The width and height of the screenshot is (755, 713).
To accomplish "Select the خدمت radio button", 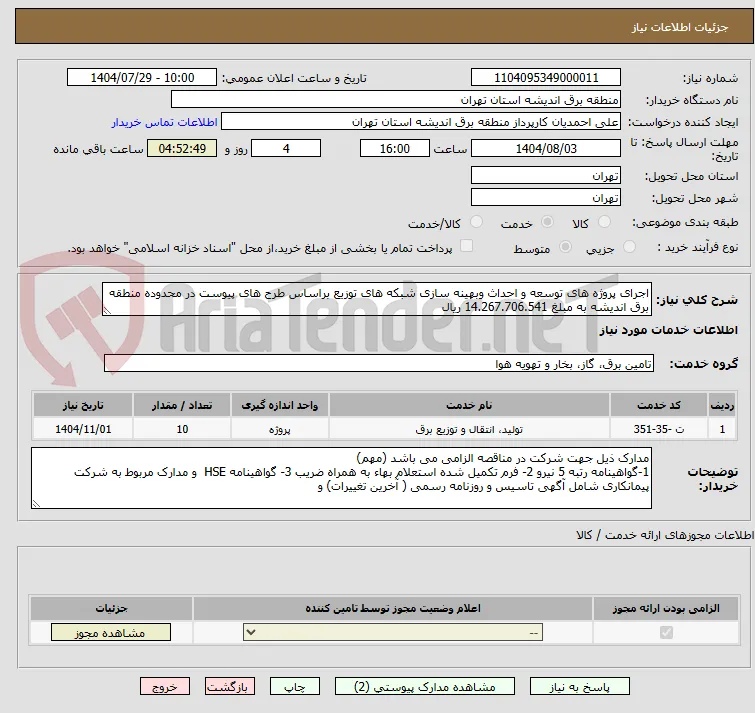I will (547, 222).
